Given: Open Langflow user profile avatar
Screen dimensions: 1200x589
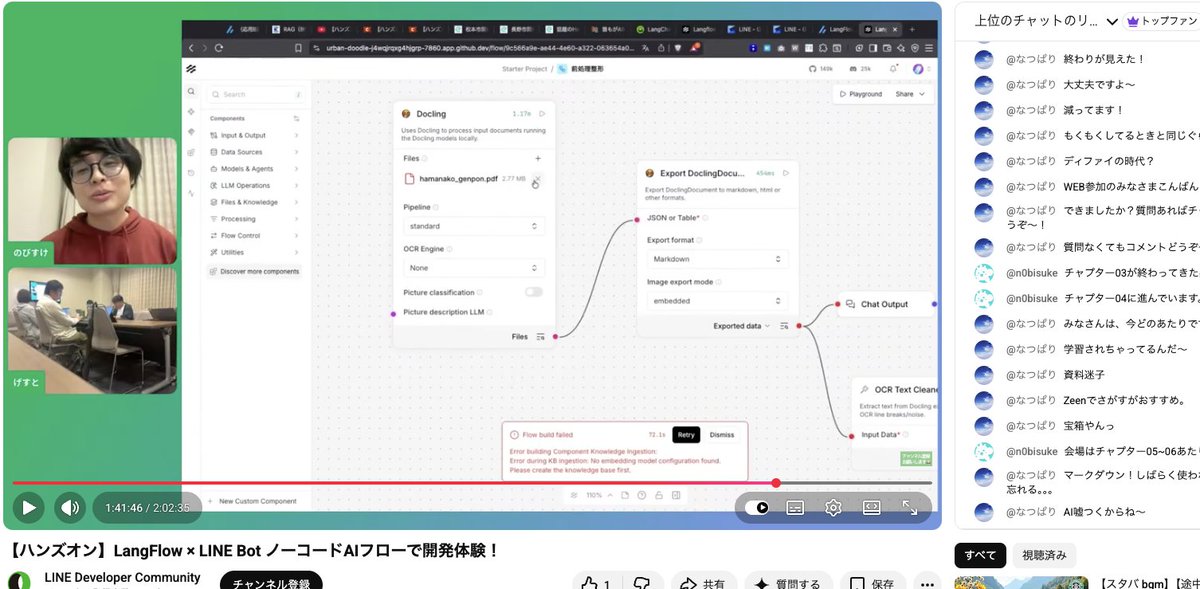Looking at the screenshot, I should (918, 68).
